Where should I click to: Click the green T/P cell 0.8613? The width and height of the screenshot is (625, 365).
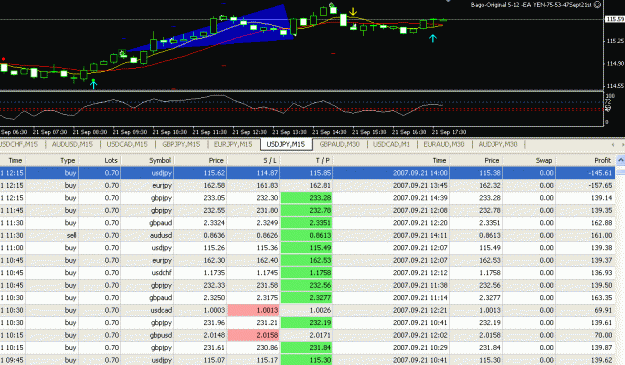coord(306,235)
